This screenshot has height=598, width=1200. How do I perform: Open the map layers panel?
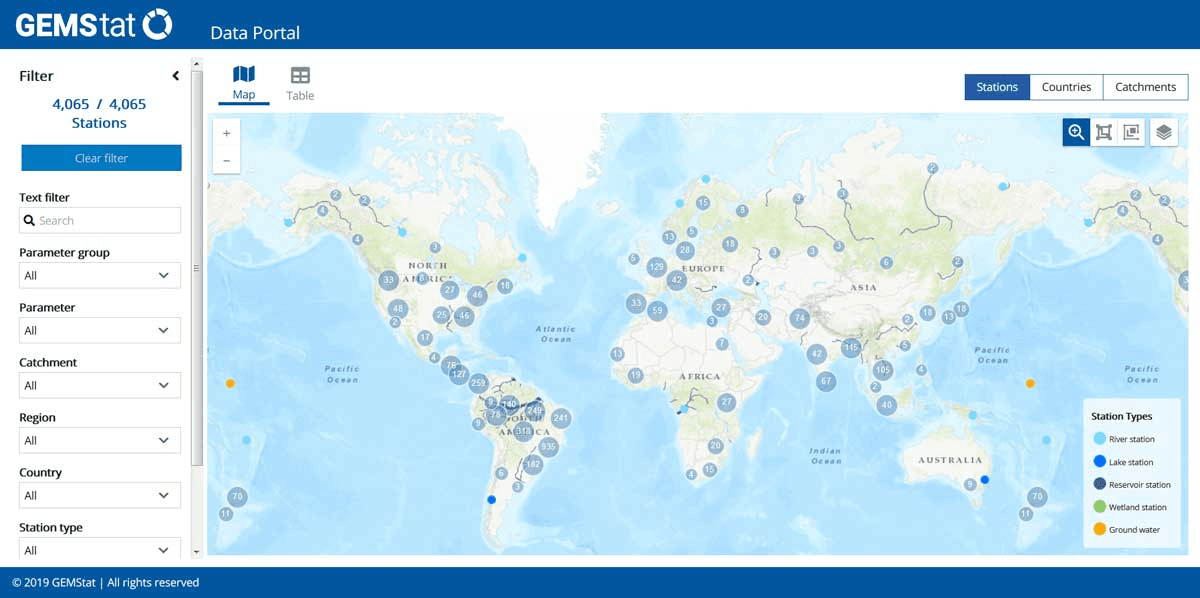click(x=1163, y=132)
